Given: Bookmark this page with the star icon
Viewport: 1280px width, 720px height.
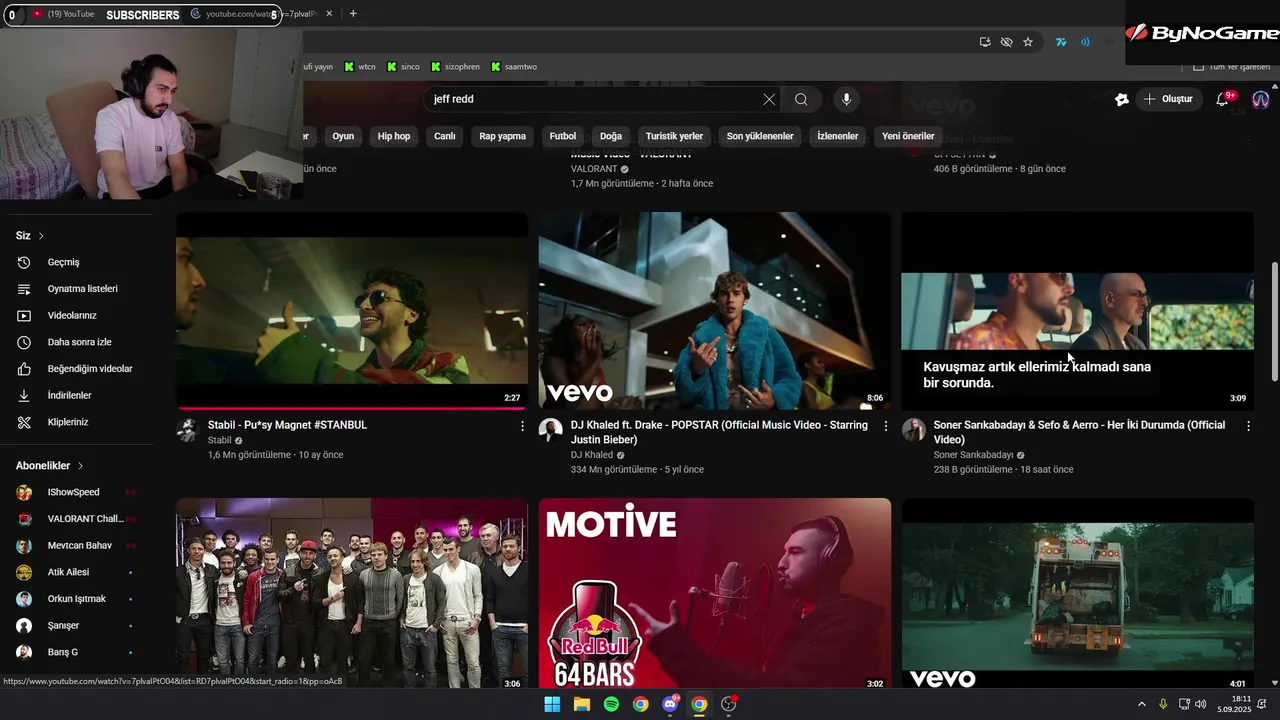Looking at the screenshot, I should 1027,42.
